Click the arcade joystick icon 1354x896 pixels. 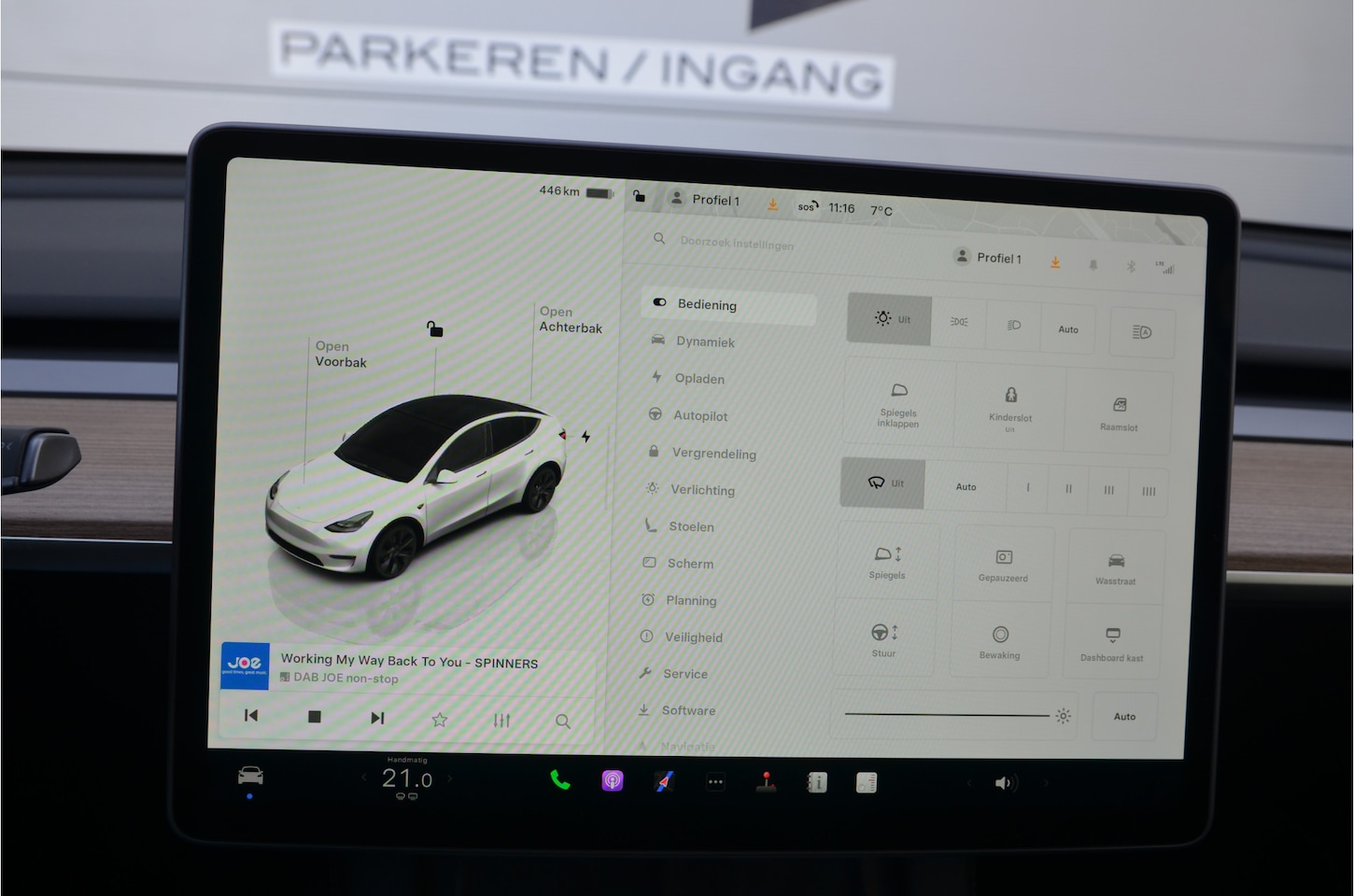(x=766, y=782)
